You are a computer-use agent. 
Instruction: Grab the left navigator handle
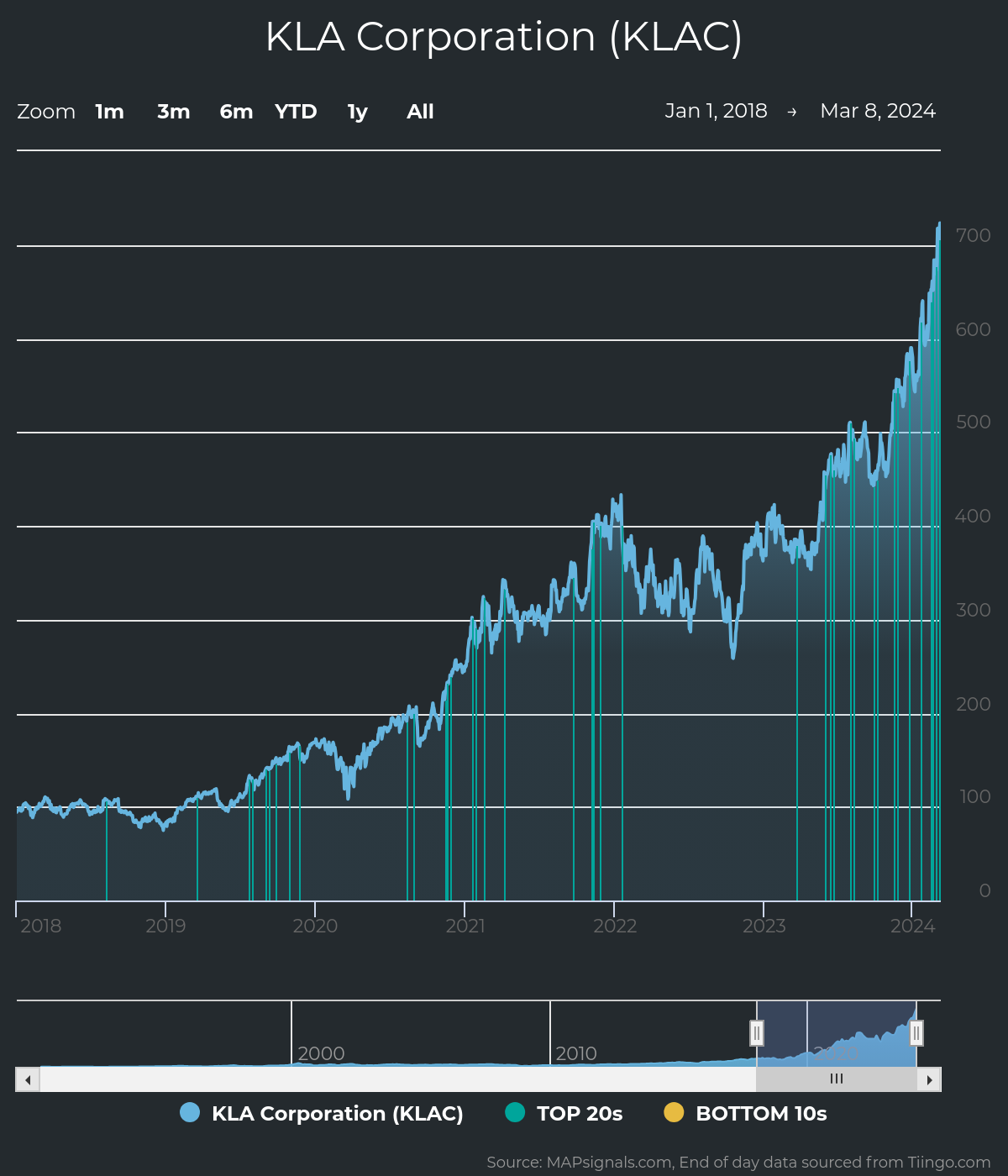point(757,1032)
